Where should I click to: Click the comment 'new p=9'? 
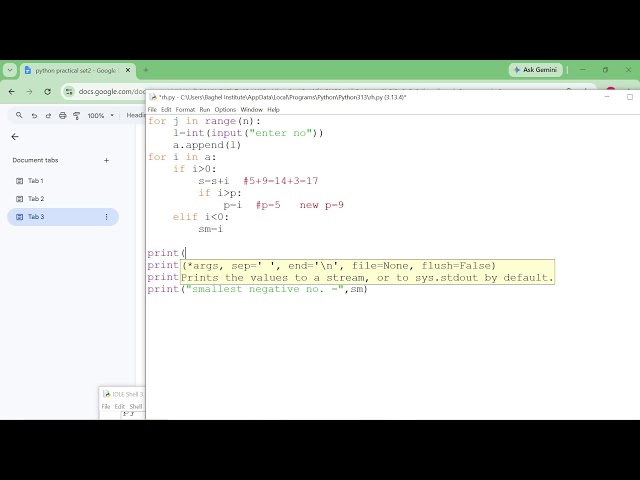322,205
